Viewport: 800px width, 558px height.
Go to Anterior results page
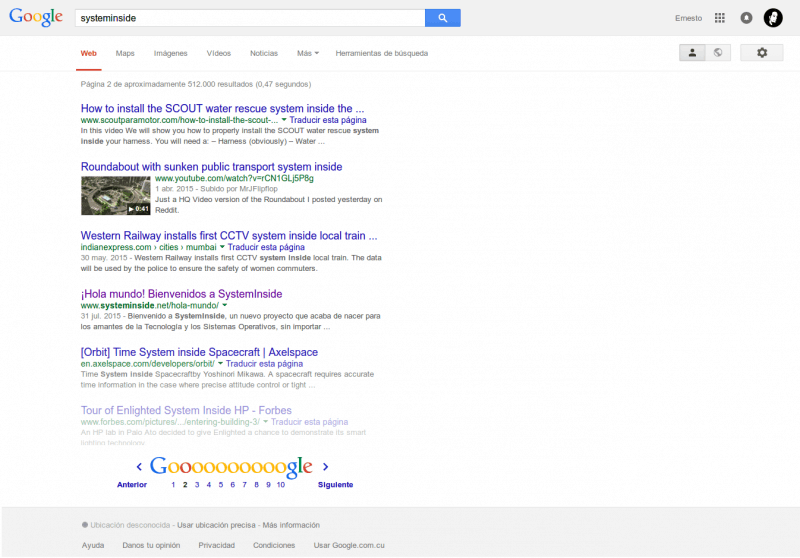click(x=132, y=485)
